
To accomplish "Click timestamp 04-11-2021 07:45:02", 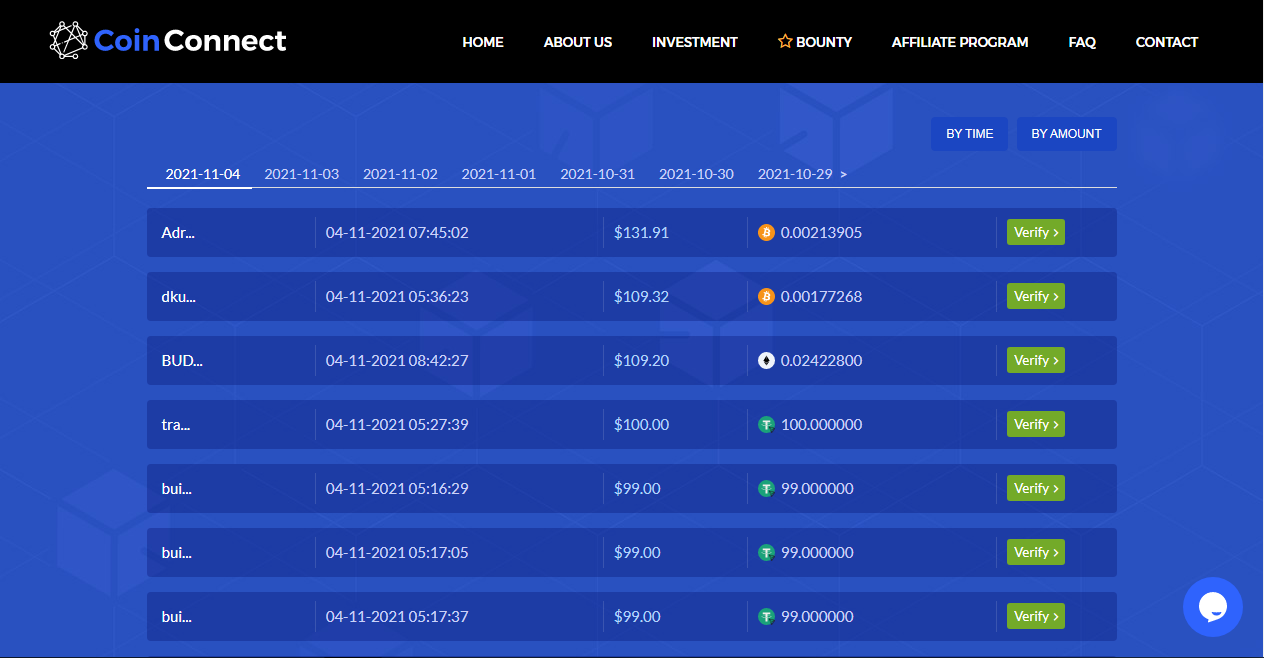I will pyautogui.click(x=397, y=232).
